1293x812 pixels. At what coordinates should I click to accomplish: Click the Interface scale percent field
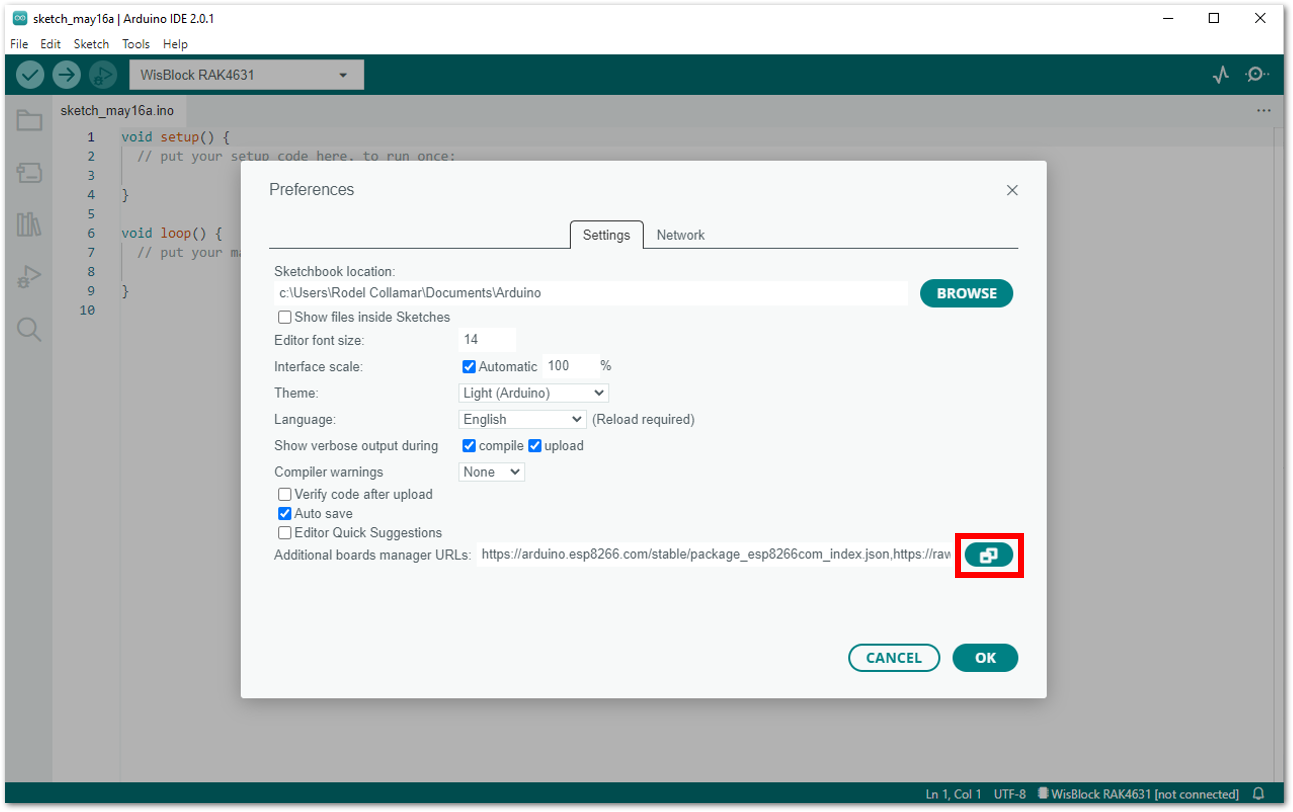click(x=569, y=366)
